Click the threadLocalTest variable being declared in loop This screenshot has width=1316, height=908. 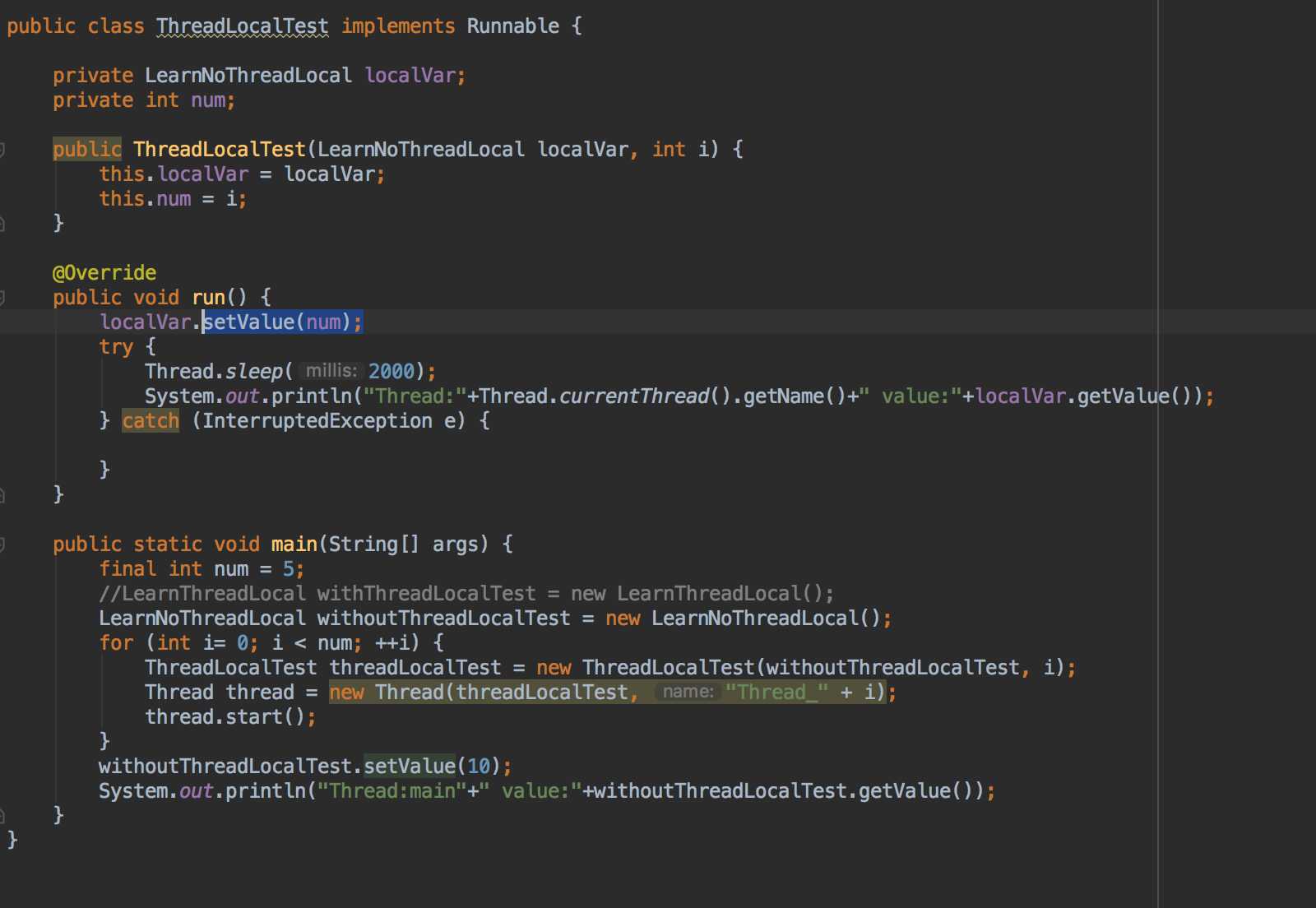415,668
